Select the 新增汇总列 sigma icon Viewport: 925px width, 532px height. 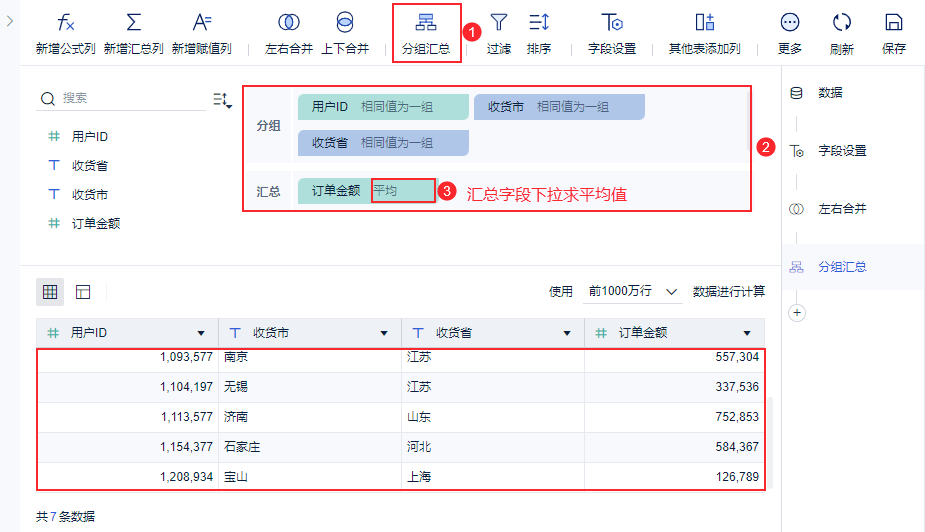133,23
